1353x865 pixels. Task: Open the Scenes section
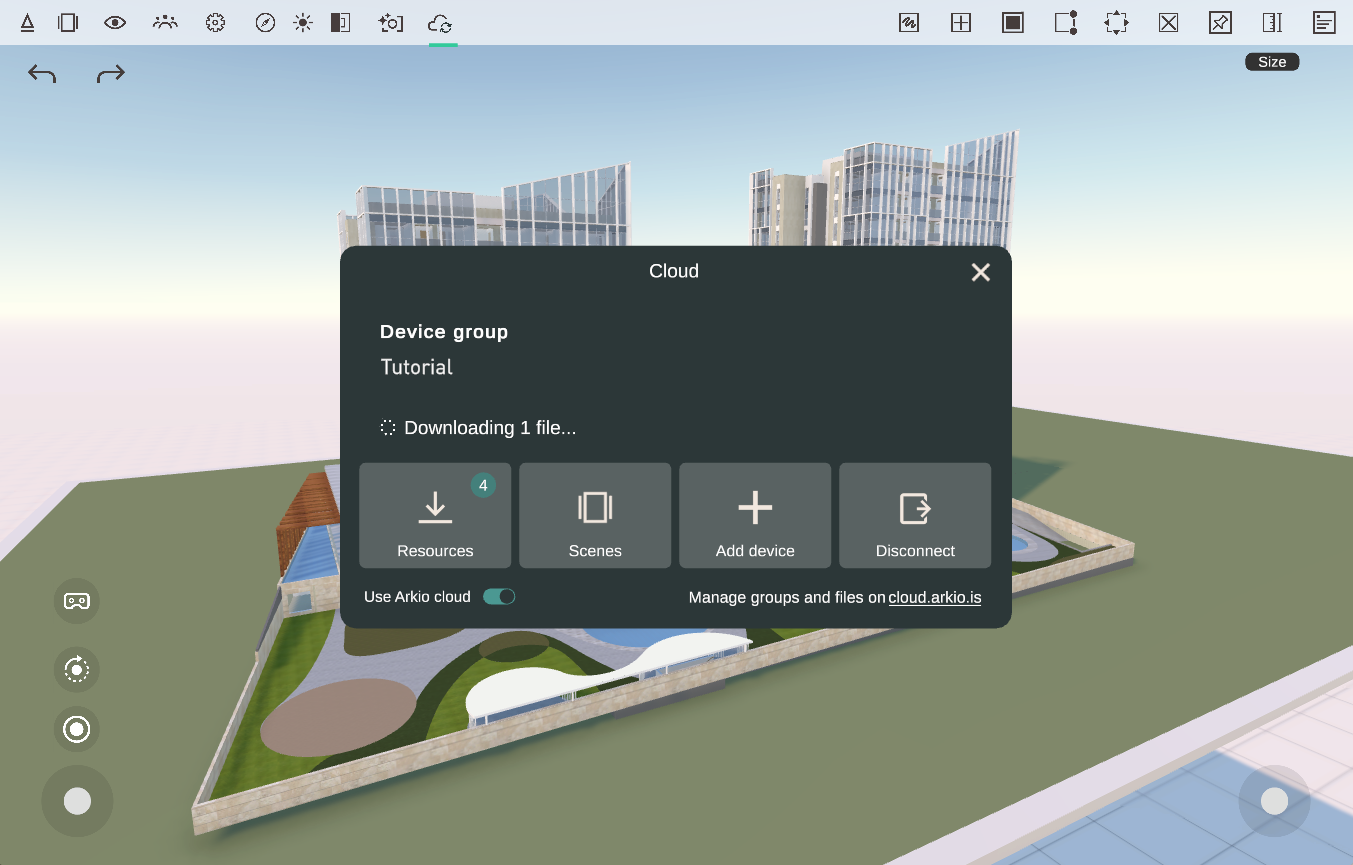595,515
